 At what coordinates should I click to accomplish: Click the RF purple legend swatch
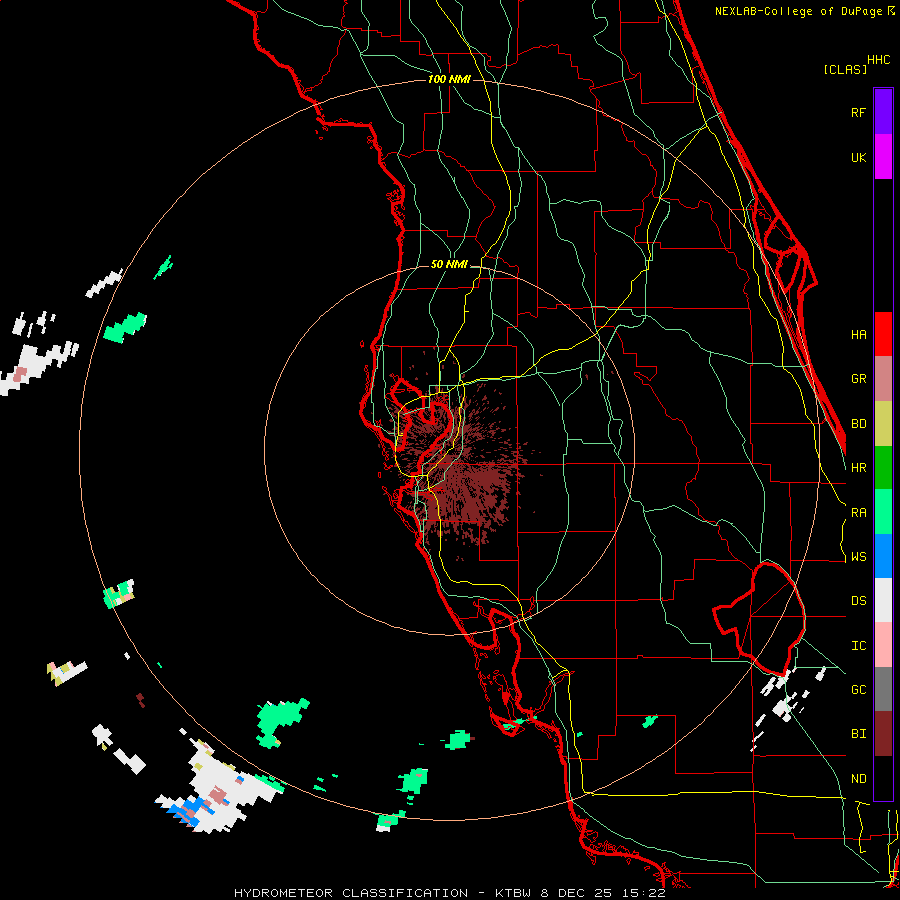point(883,112)
